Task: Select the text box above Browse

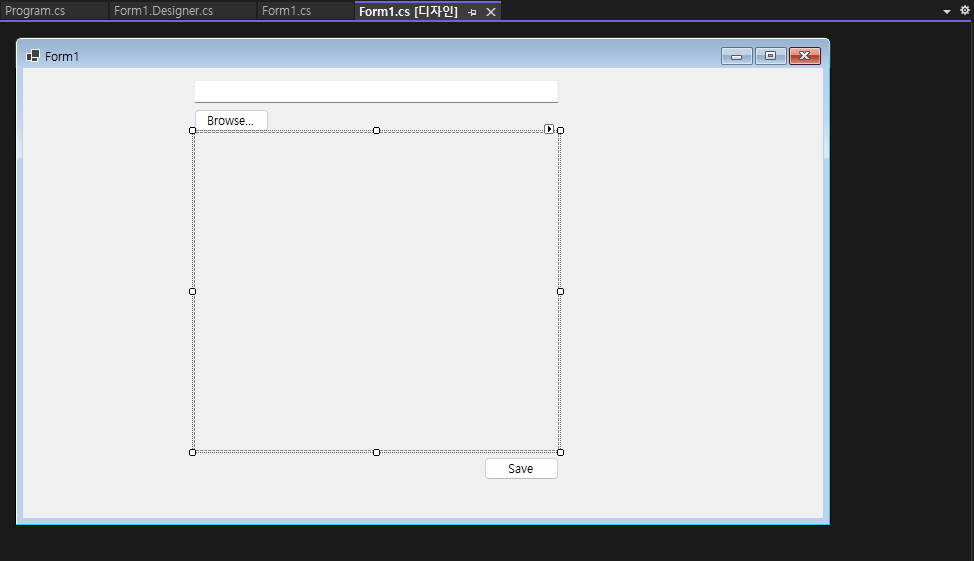Action: (376, 91)
